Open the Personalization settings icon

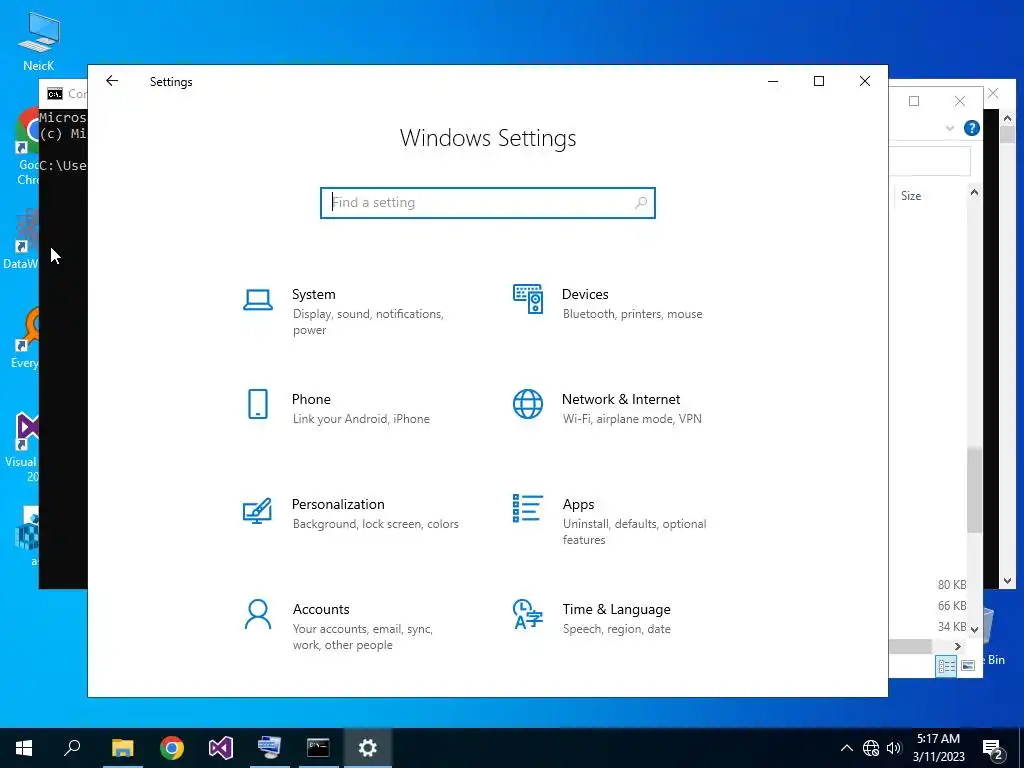(257, 510)
